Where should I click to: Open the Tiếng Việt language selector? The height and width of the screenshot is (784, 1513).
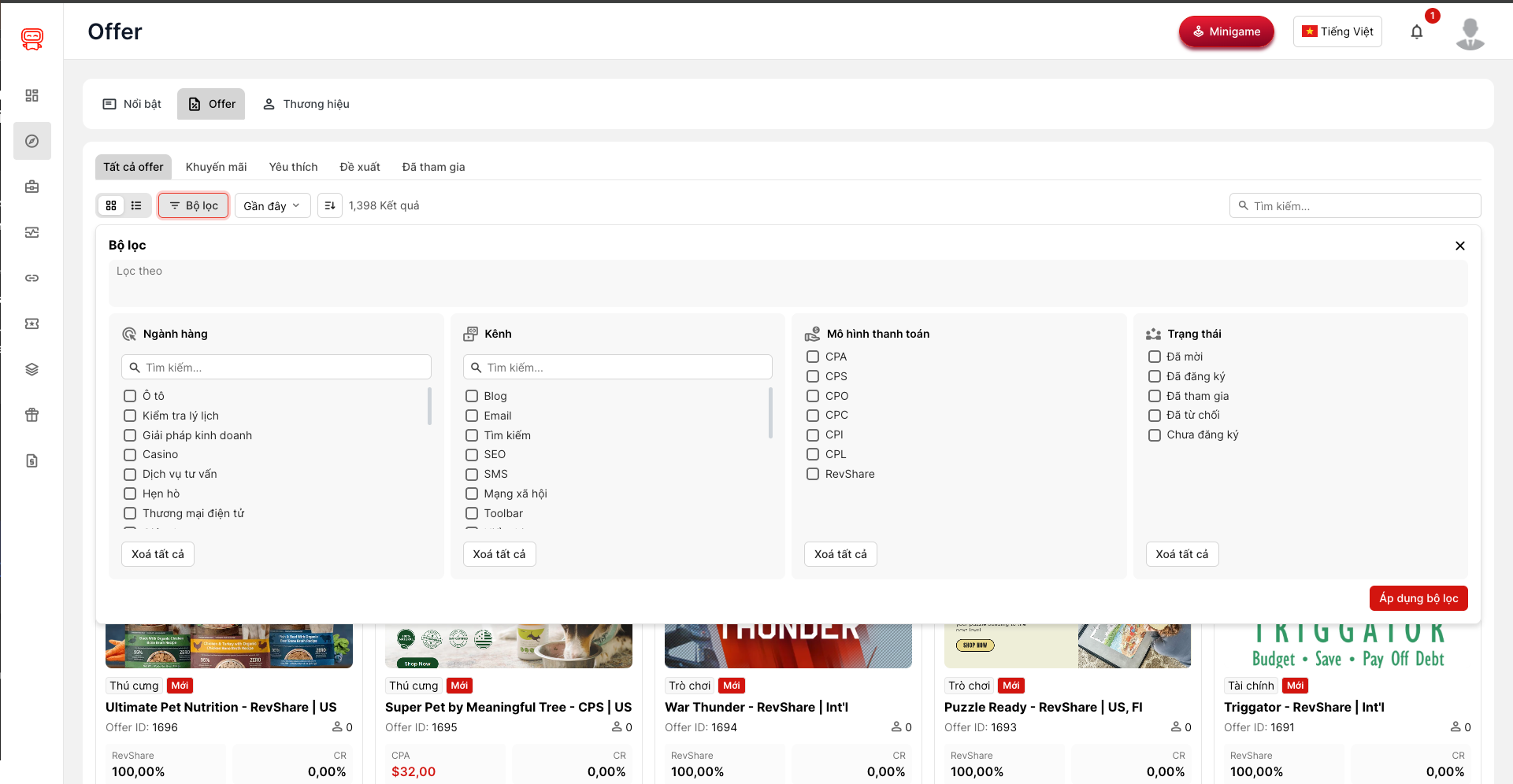point(1337,31)
